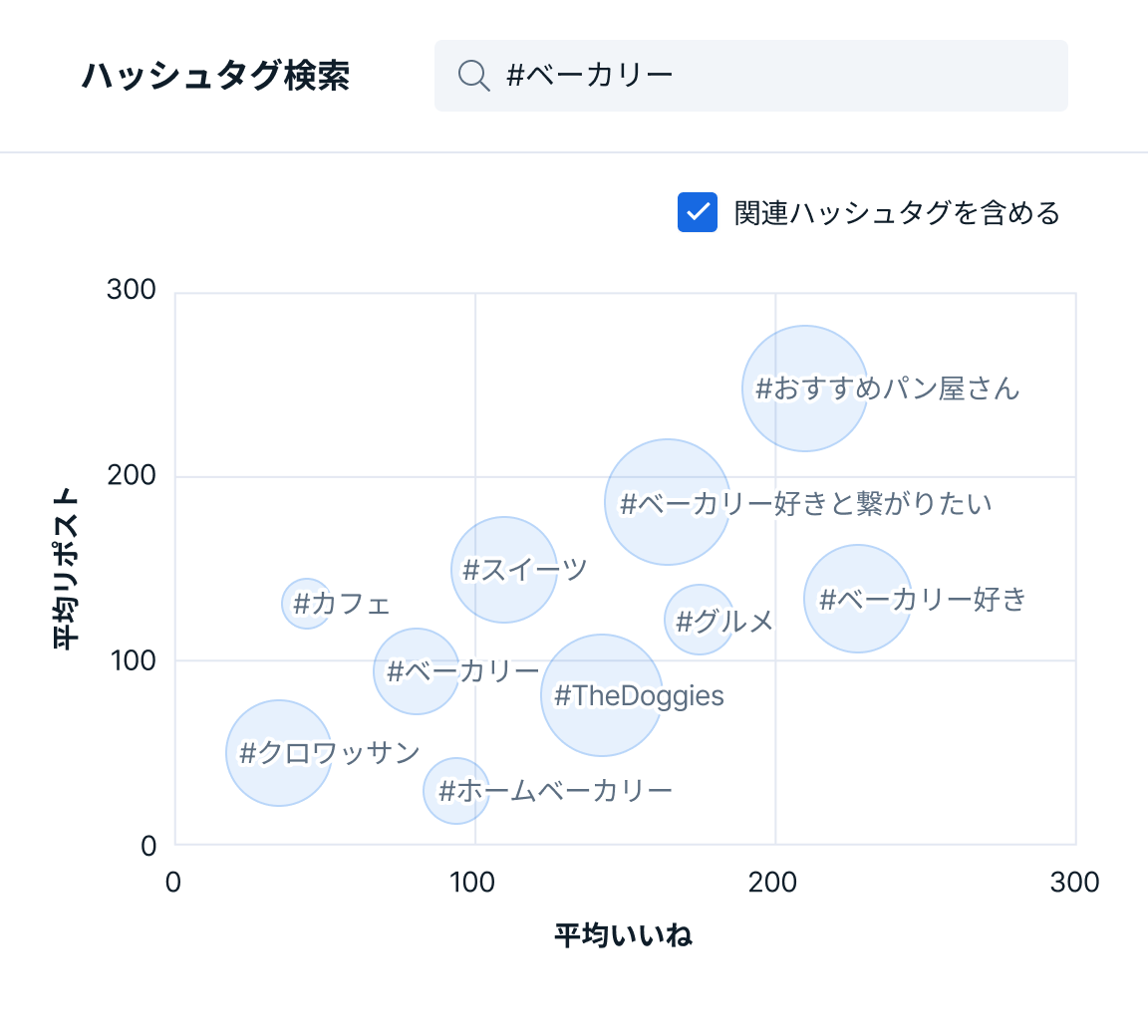
Task: Select the #TheDoggies bubble
Action: (601, 695)
